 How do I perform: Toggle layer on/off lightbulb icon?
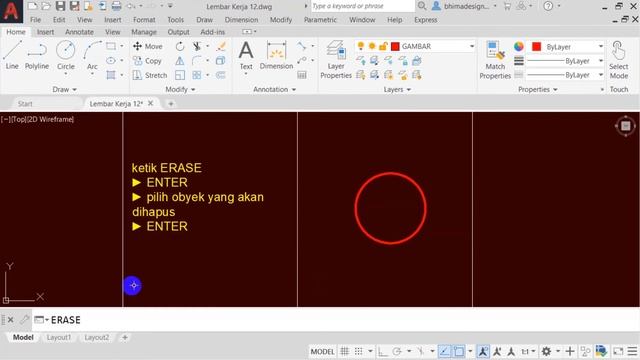pyautogui.click(x=360, y=46)
